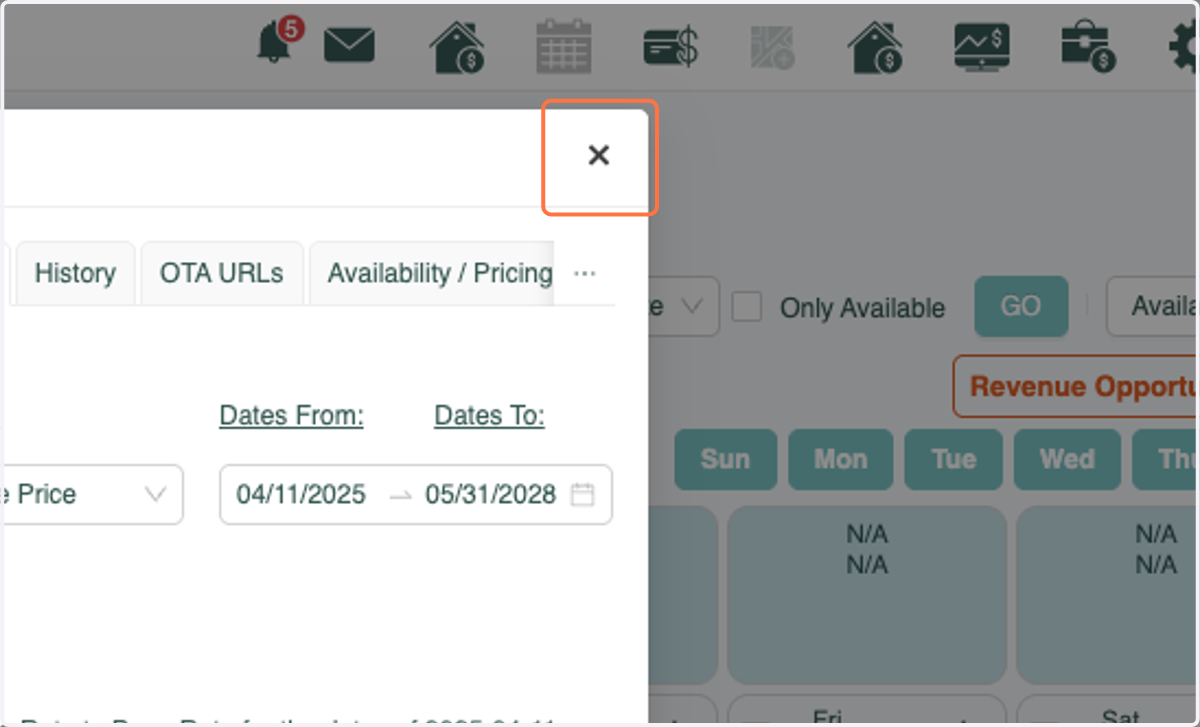Click the credit card dollar icon
This screenshot has height=727, width=1200.
(x=671, y=47)
